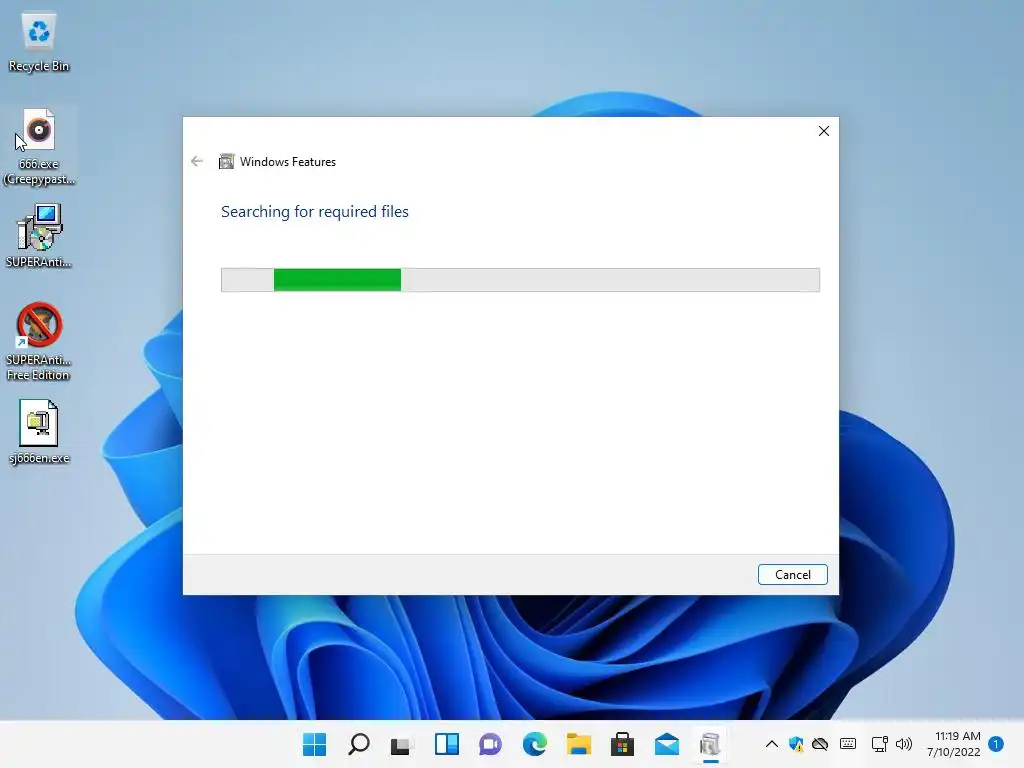Image resolution: width=1024 pixels, height=768 pixels.
Task: Open taskbar Search
Action: [359, 744]
